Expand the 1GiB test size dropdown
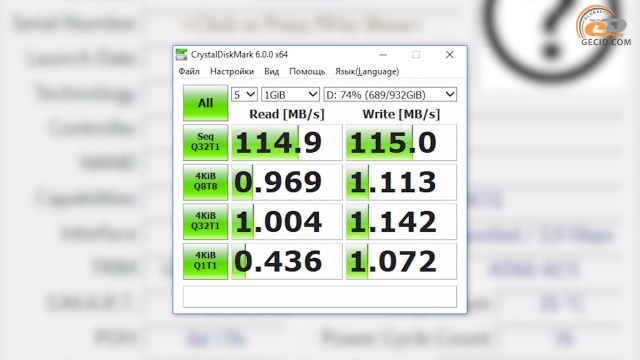Screen dimensions: 640x360 point(290,95)
